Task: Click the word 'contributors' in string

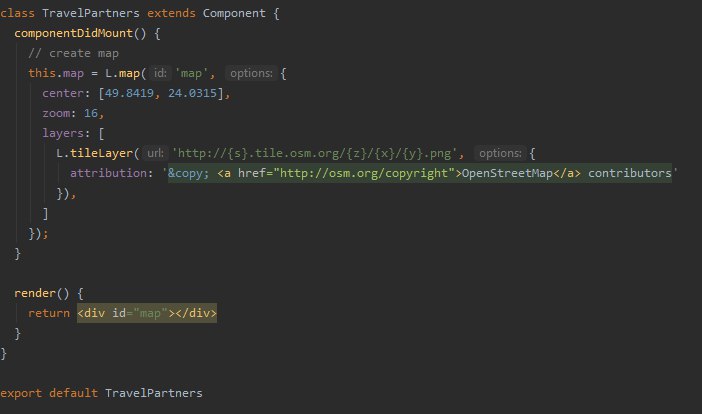Action: tap(629, 173)
